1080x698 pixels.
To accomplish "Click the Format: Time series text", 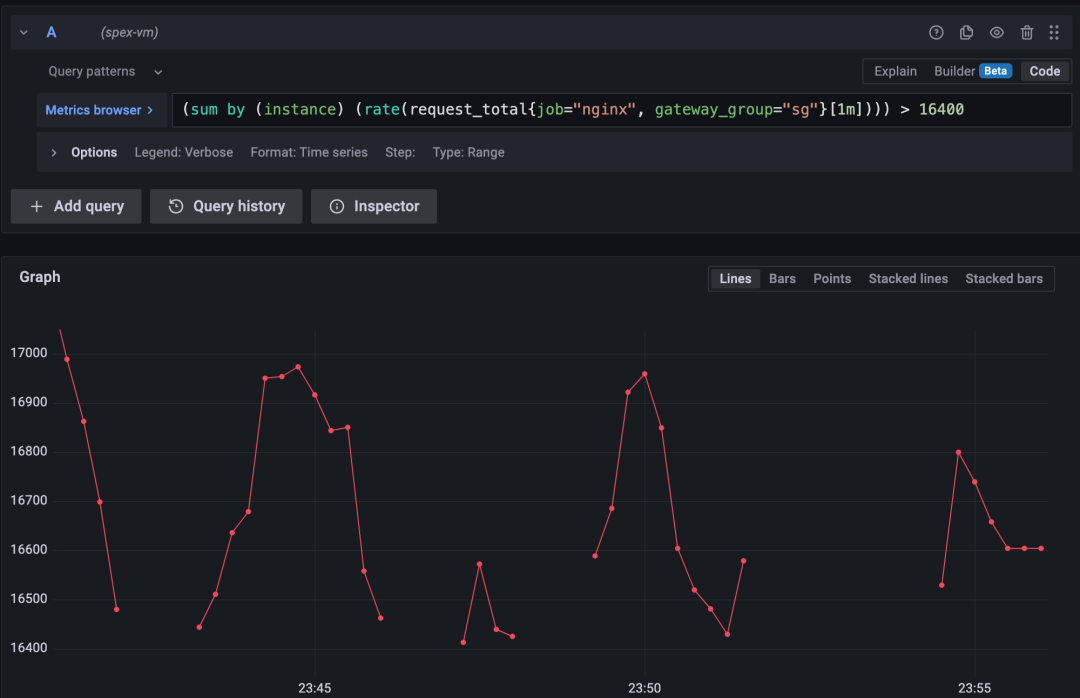I will 309,152.
